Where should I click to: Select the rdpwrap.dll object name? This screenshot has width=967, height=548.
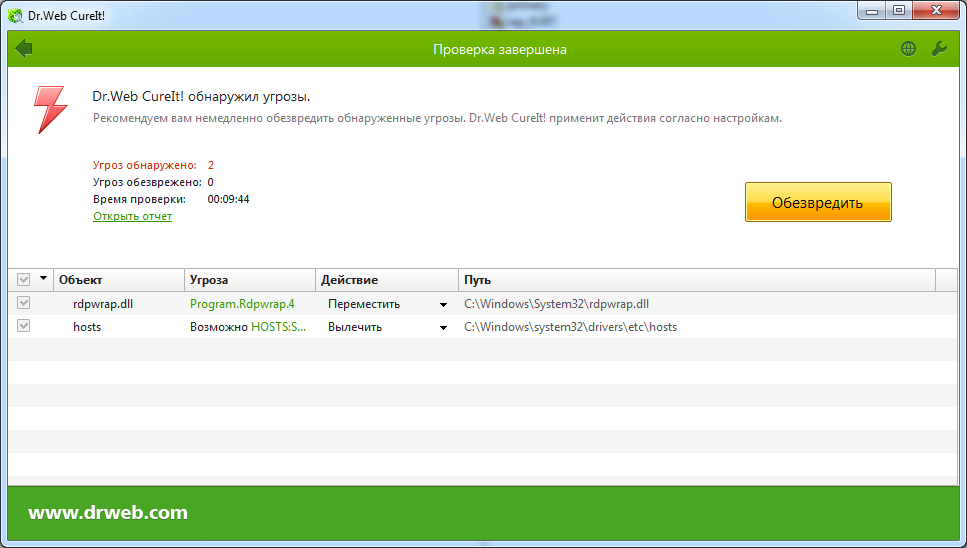[x=103, y=304]
